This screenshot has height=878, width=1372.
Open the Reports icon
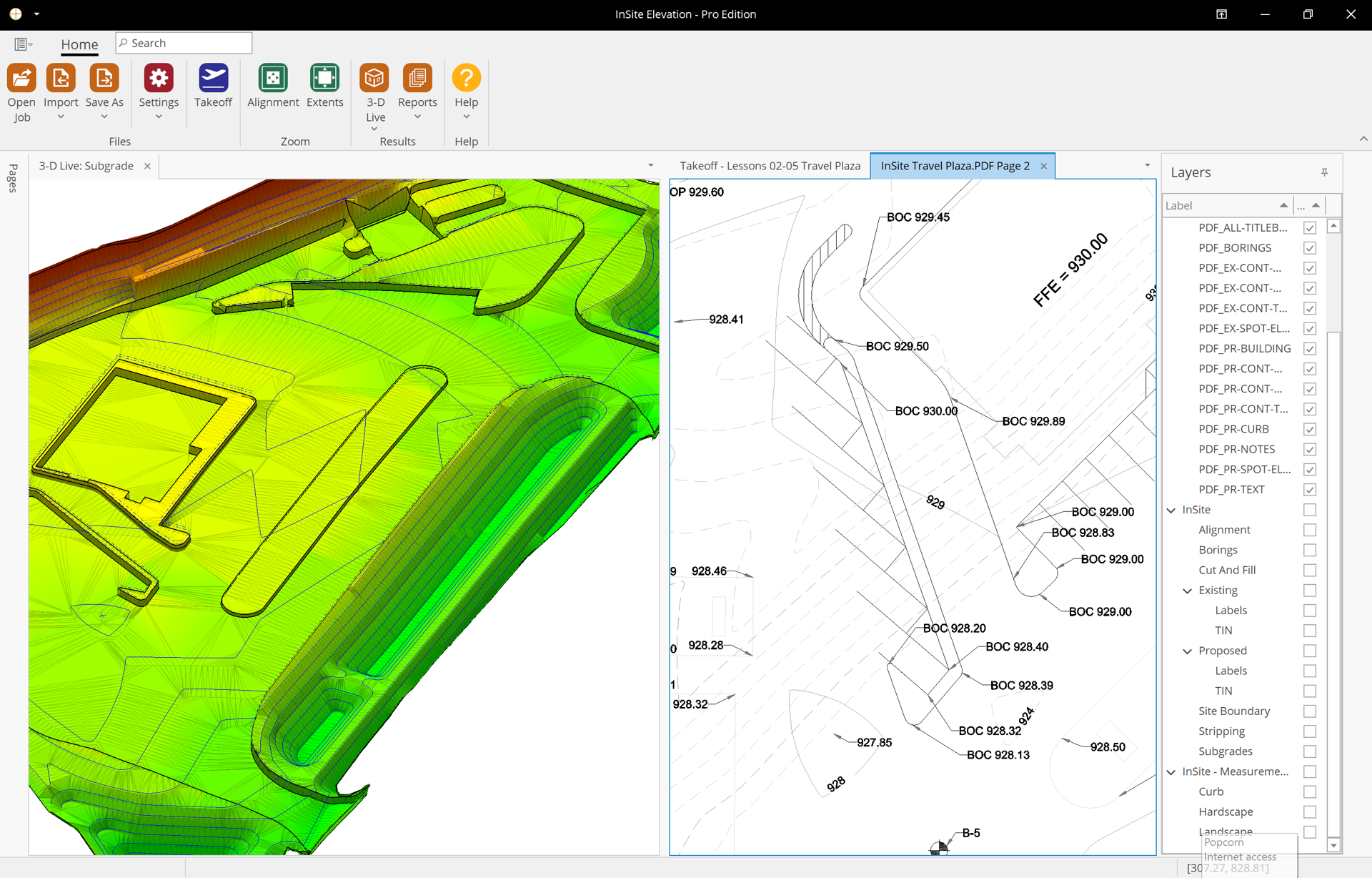point(417,80)
